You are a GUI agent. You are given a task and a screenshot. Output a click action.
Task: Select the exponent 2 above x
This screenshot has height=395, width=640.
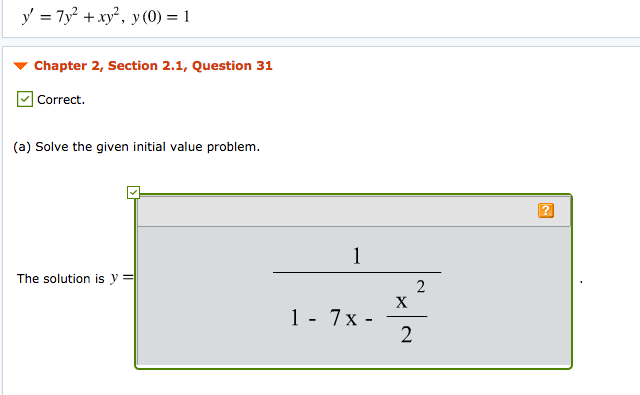tap(421, 287)
